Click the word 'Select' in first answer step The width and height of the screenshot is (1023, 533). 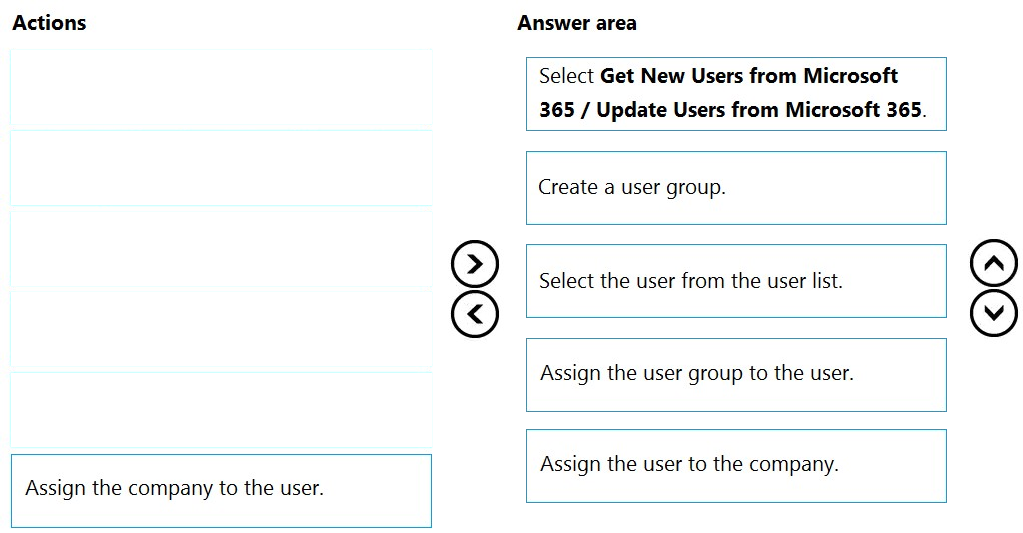click(x=566, y=76)
